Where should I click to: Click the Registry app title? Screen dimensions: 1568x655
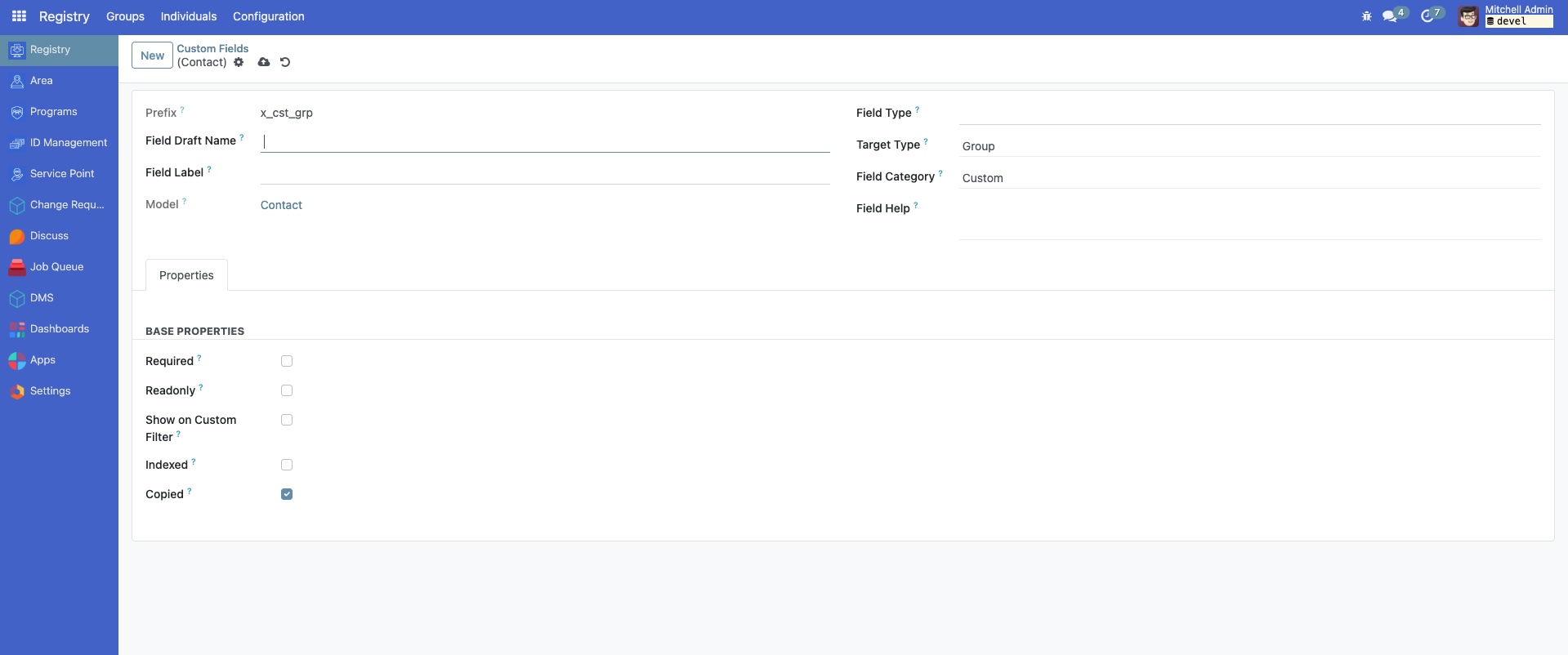65,16
